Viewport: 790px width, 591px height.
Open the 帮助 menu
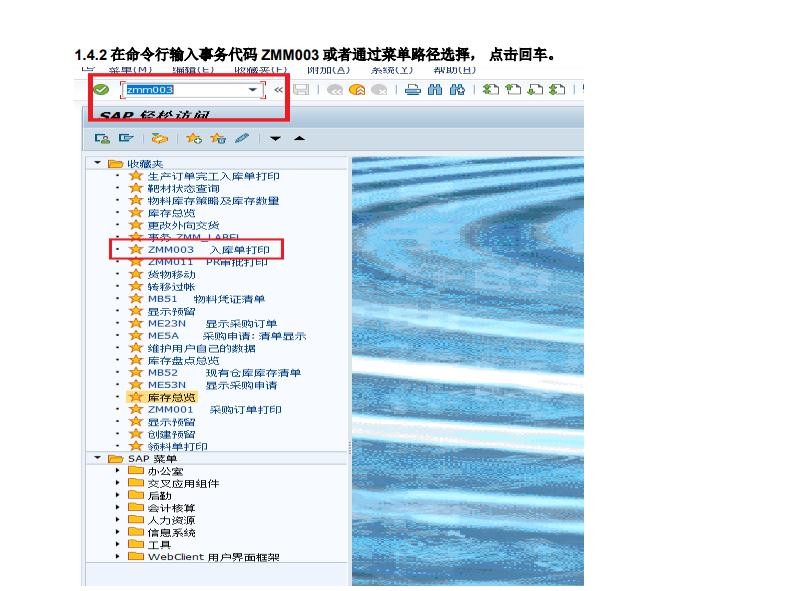tap(453, 69)
